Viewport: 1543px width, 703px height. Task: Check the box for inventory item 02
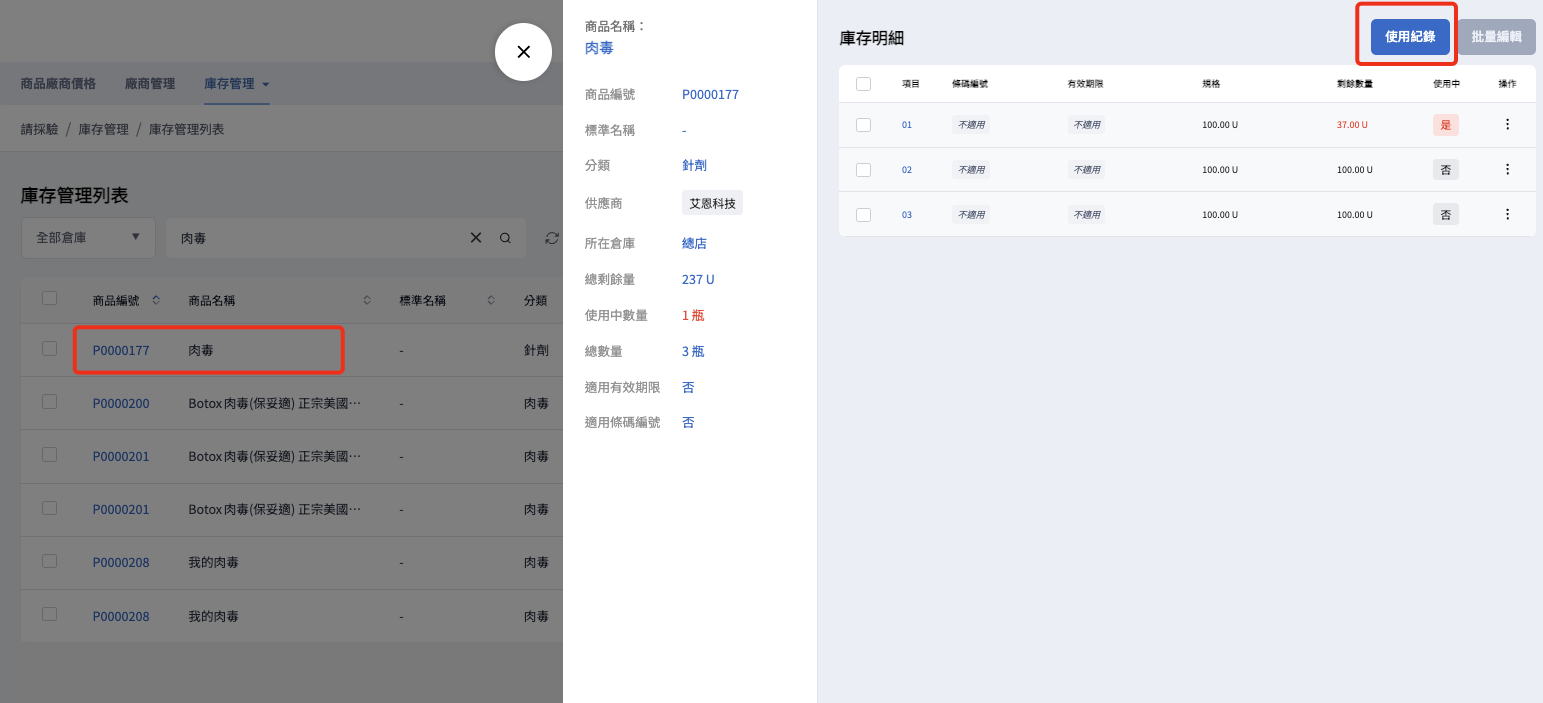pos(863,170)
